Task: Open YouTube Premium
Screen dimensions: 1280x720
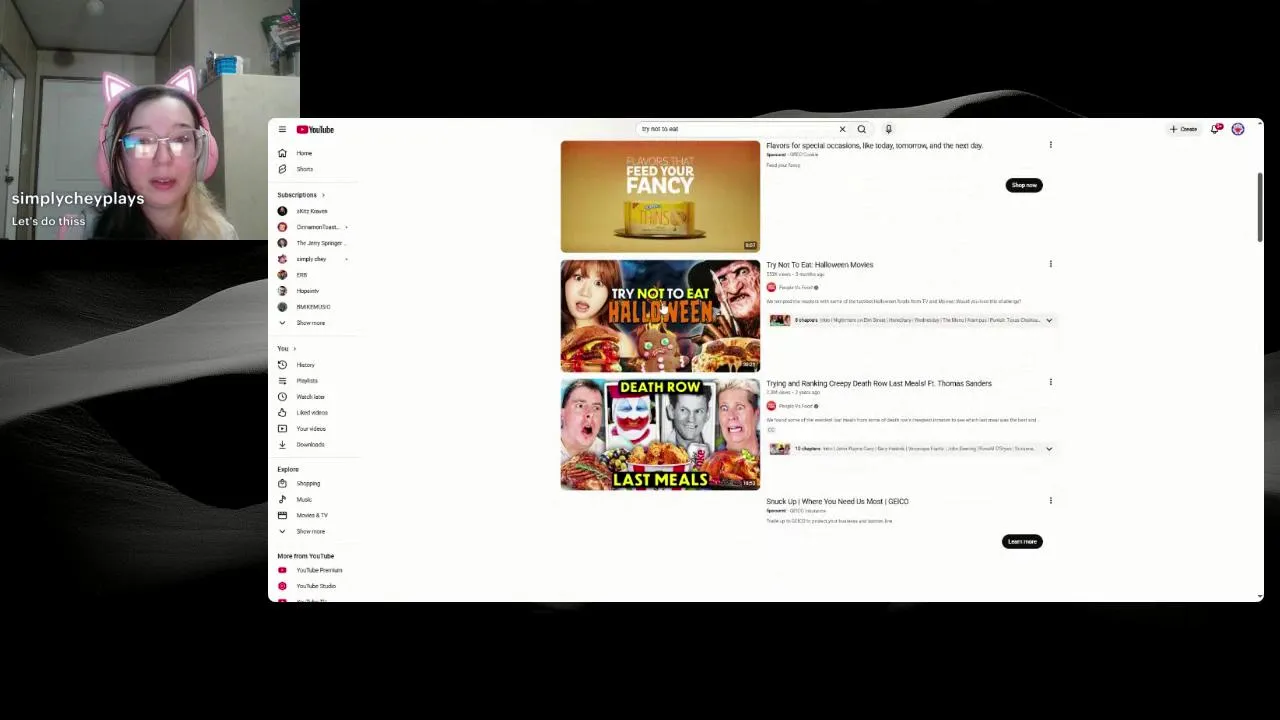Action: click(x=318, y=570)
